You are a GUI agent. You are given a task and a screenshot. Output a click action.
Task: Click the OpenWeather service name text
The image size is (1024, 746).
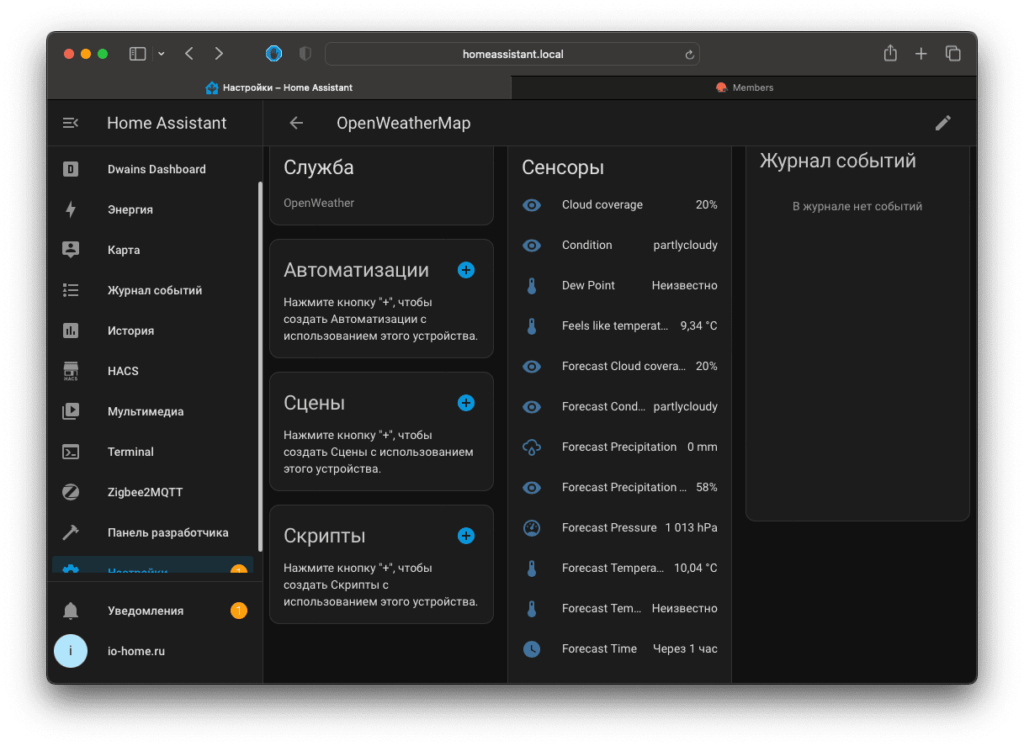click(319, 203)
